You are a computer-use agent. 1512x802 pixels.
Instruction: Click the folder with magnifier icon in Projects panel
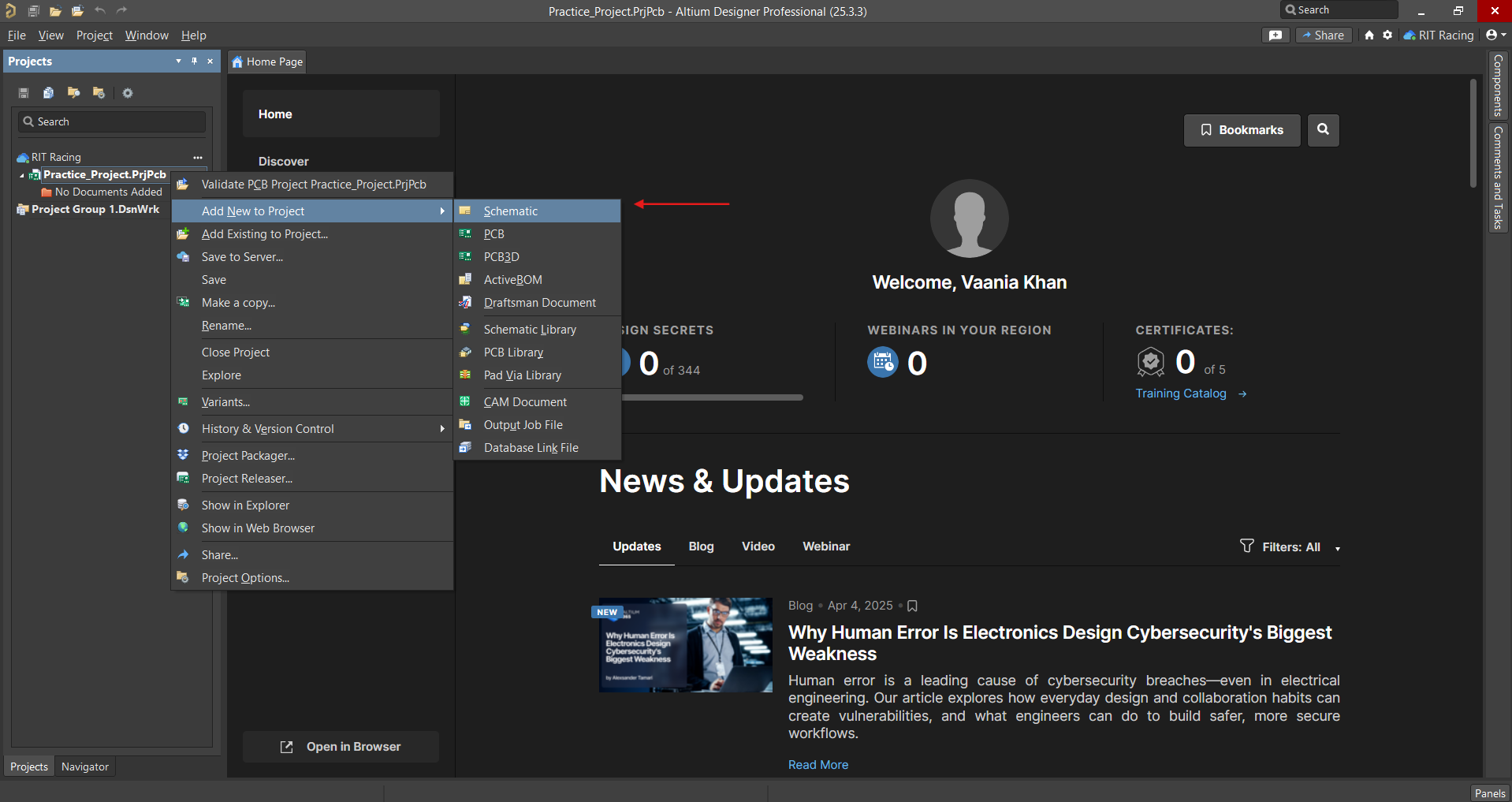[x=73, y=93]
